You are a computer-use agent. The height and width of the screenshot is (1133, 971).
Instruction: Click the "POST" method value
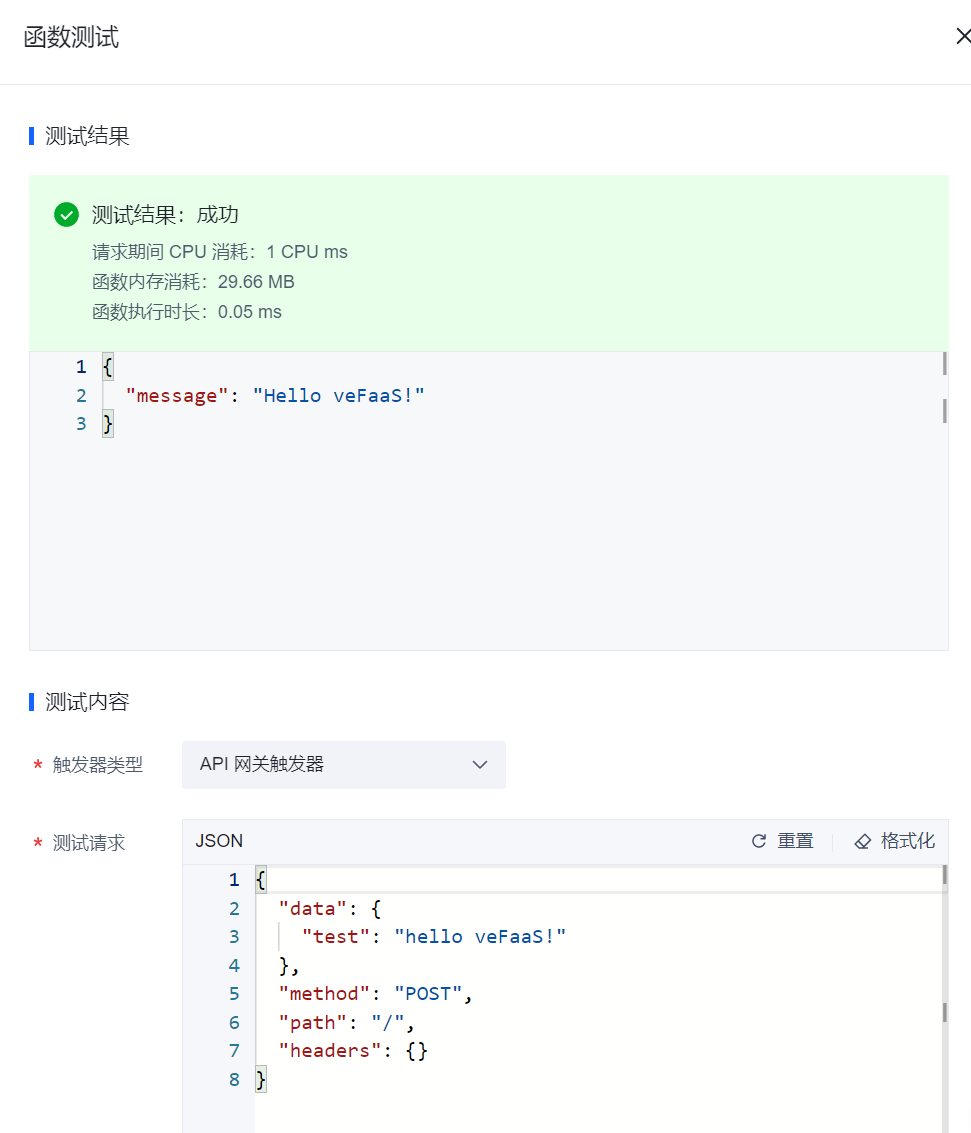click(429, 994)
